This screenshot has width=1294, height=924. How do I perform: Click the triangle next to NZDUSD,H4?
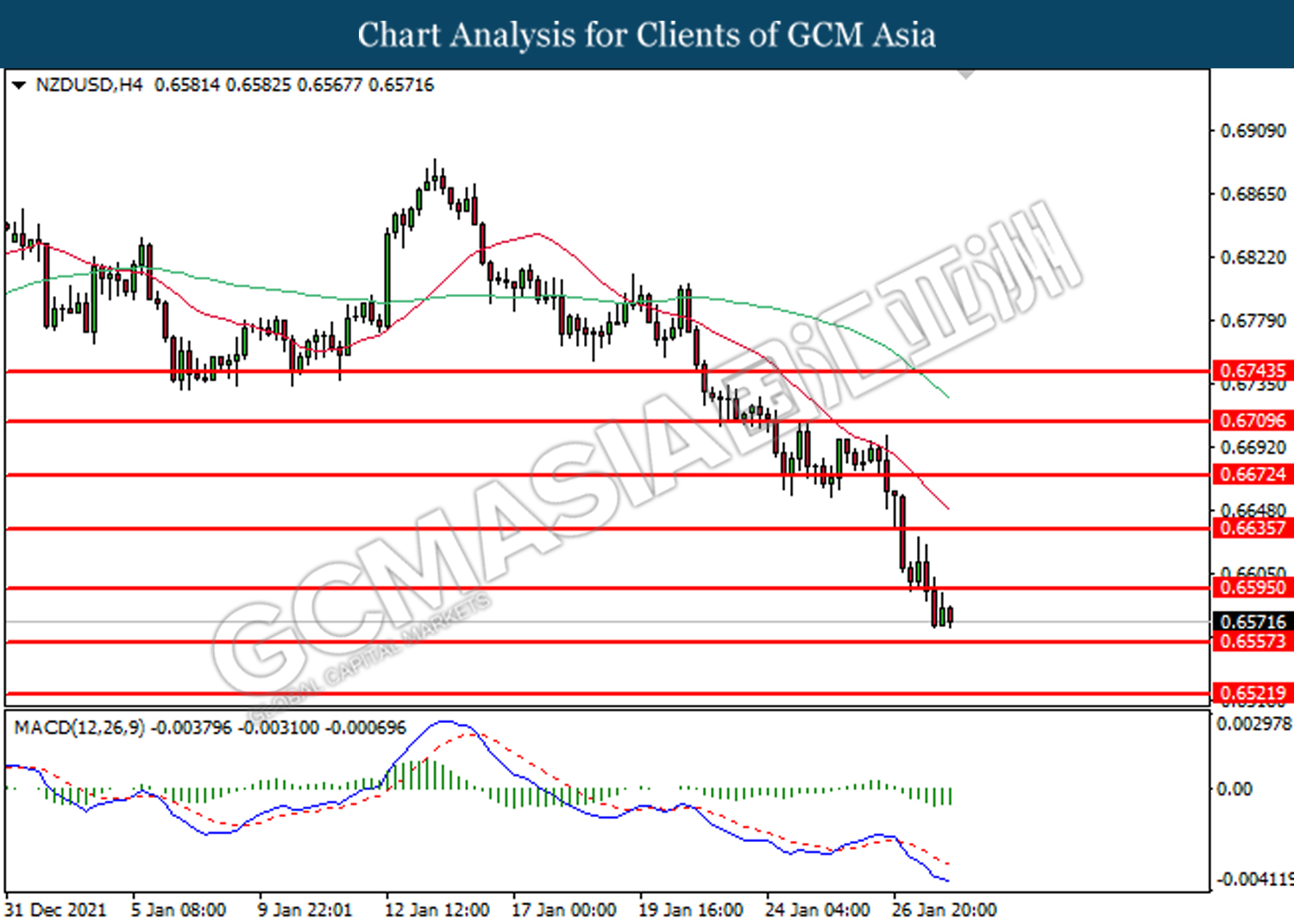pyautogui.click(x=18, y=85)
